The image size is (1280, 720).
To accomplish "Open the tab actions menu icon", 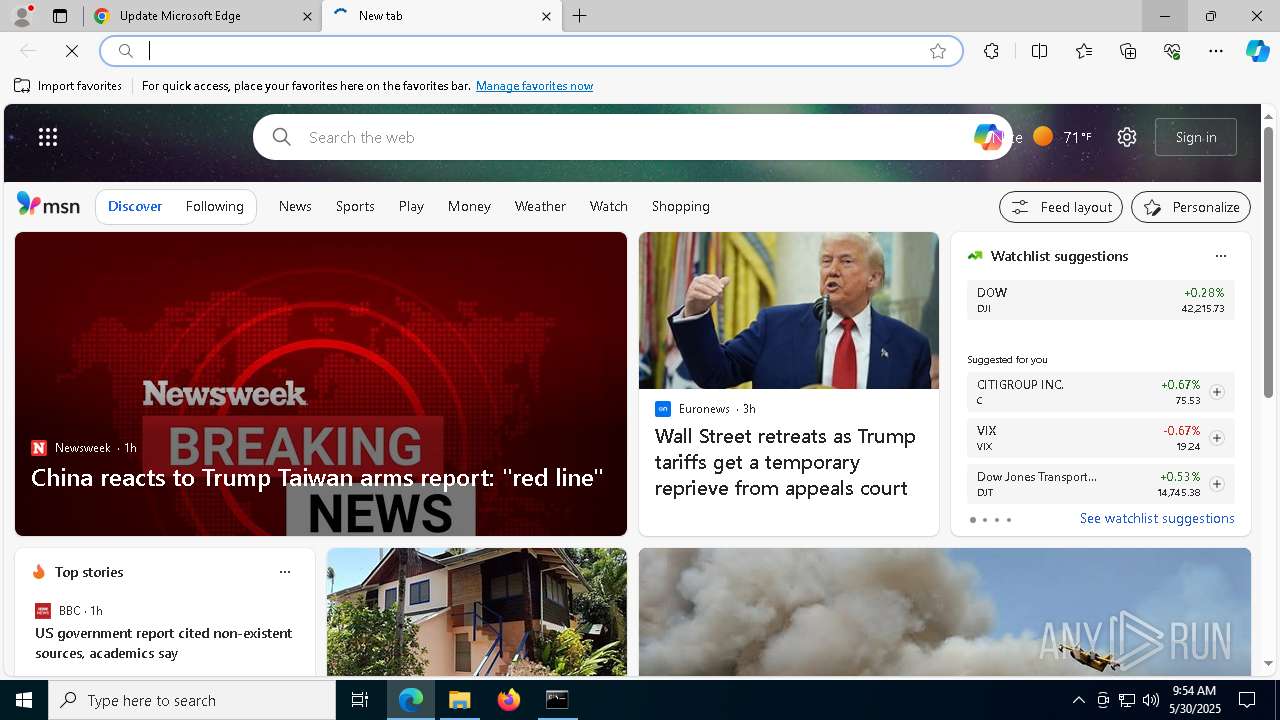I will click(60, 16).
